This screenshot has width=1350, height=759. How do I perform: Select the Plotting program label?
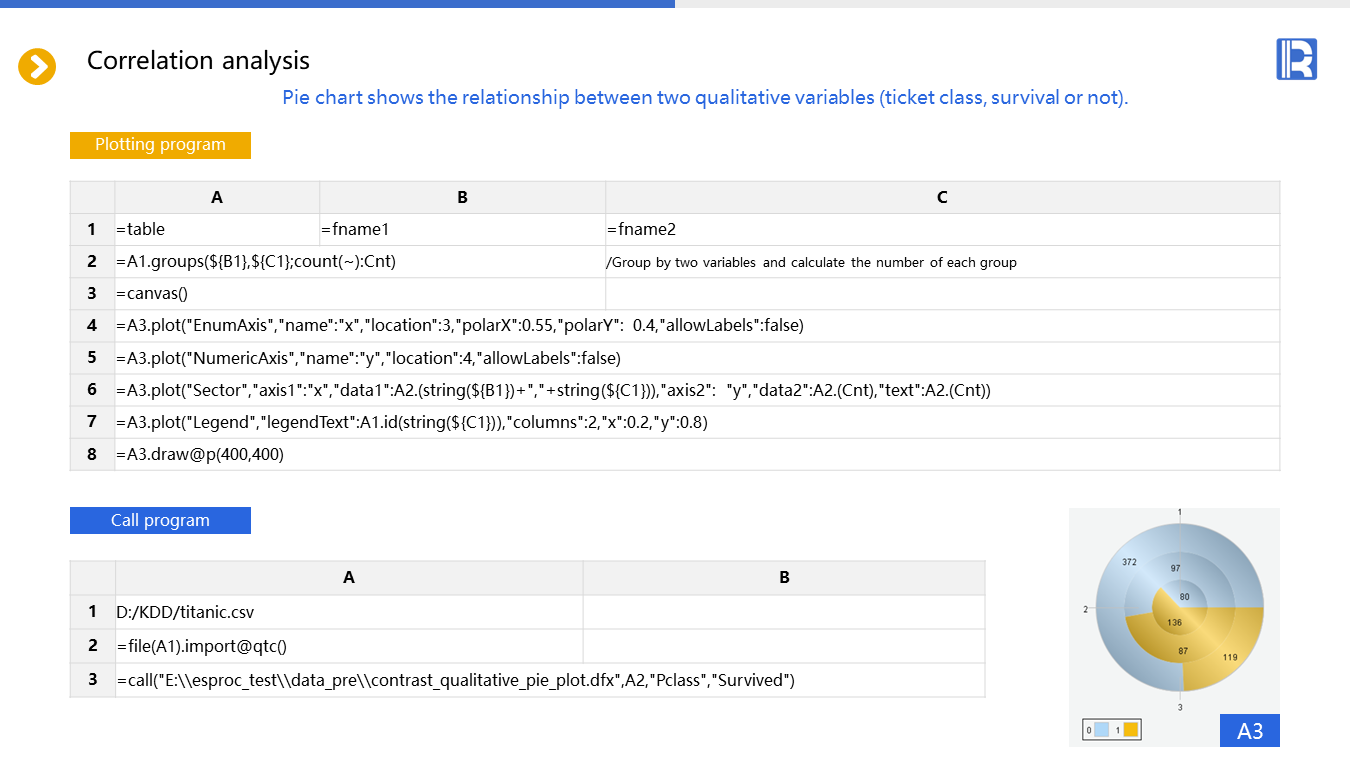coord(160,145)
